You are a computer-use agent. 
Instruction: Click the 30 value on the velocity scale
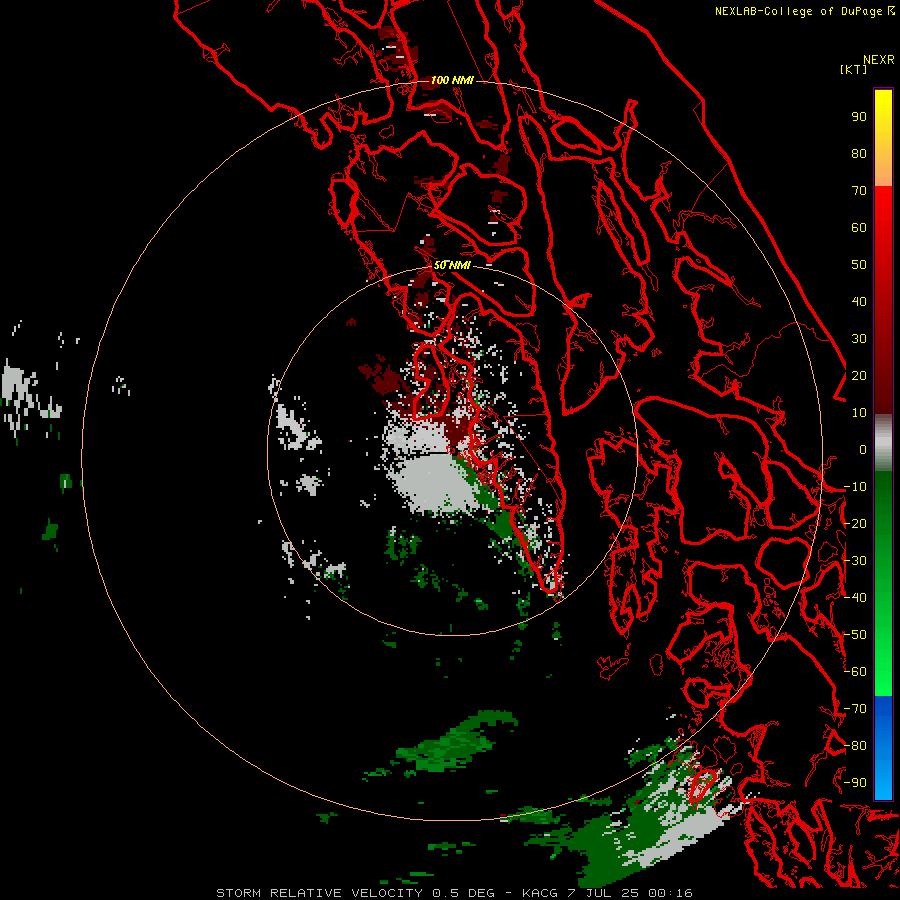(x=859, y=339)
